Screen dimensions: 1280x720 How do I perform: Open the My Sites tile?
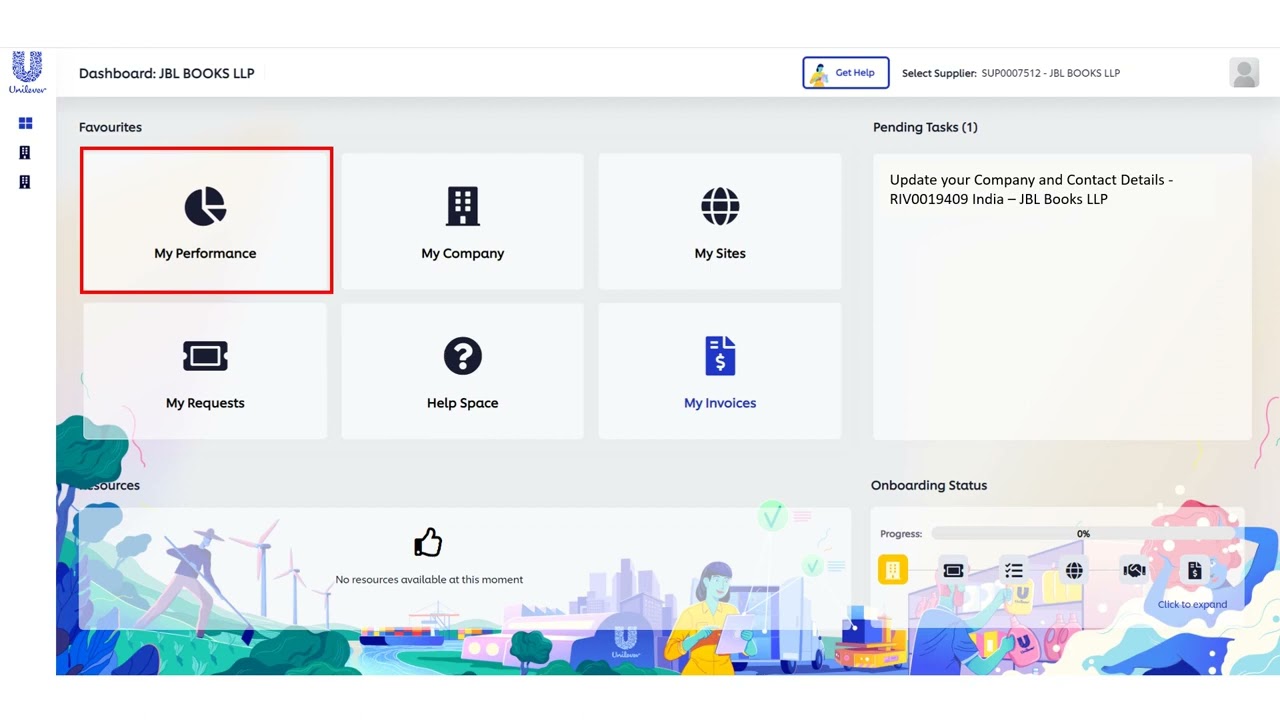pos(720,221)
